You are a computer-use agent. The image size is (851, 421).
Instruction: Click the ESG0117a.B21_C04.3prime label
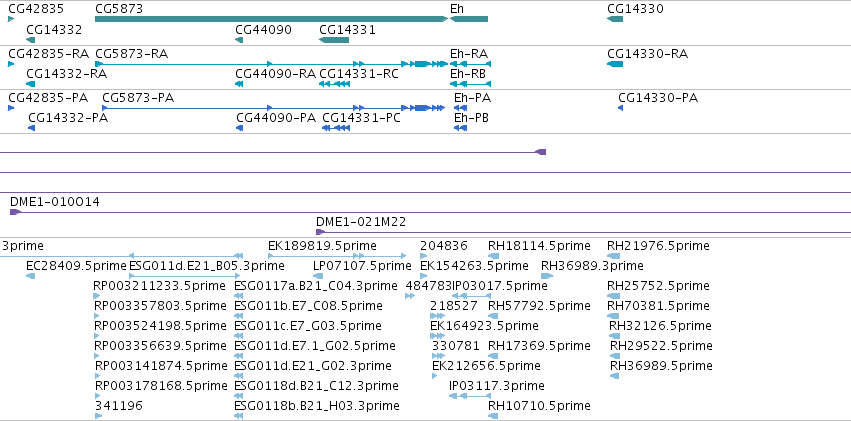click(316, 286)
